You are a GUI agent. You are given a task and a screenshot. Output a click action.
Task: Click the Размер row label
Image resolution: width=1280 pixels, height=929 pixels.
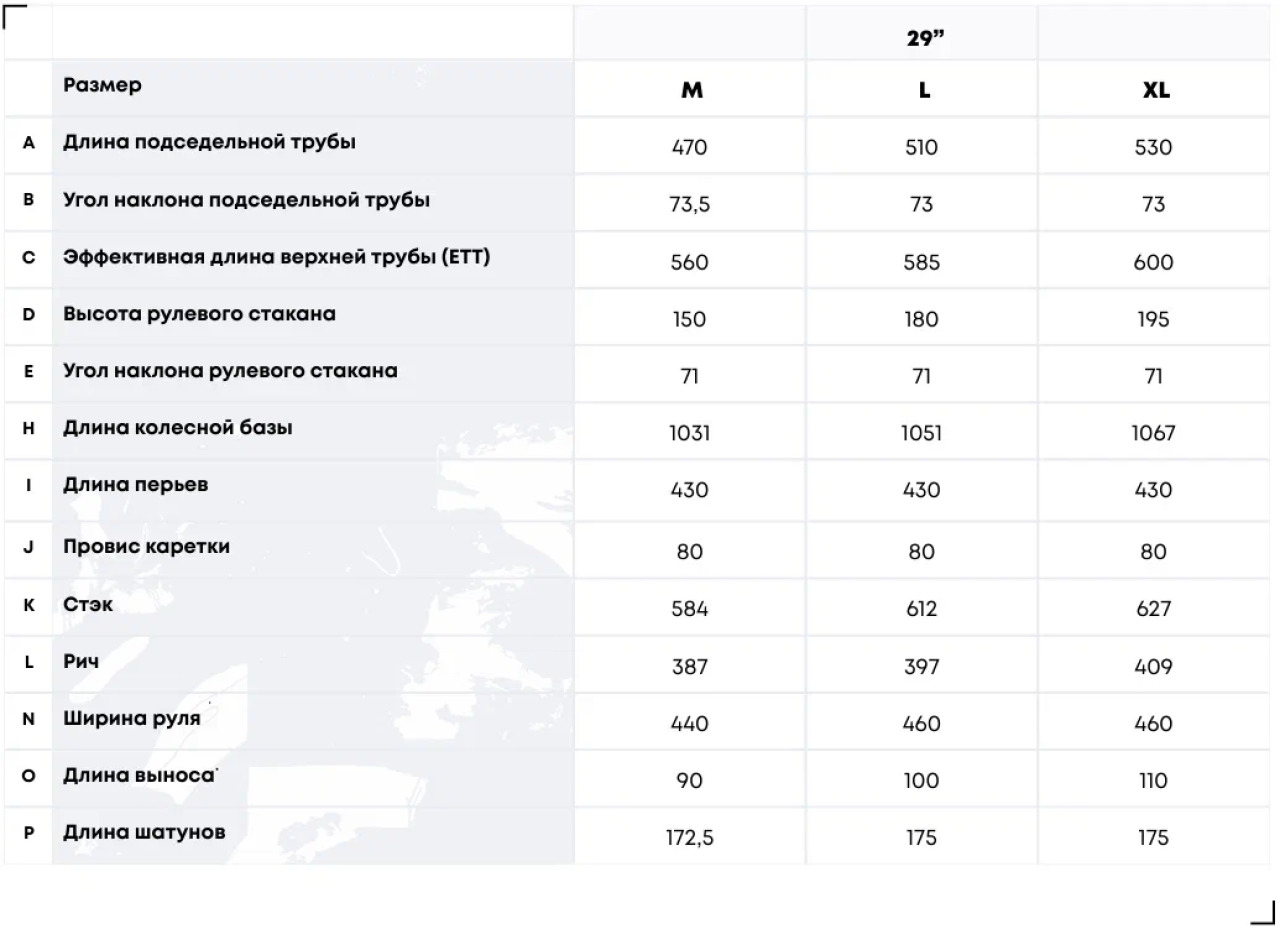102,85
